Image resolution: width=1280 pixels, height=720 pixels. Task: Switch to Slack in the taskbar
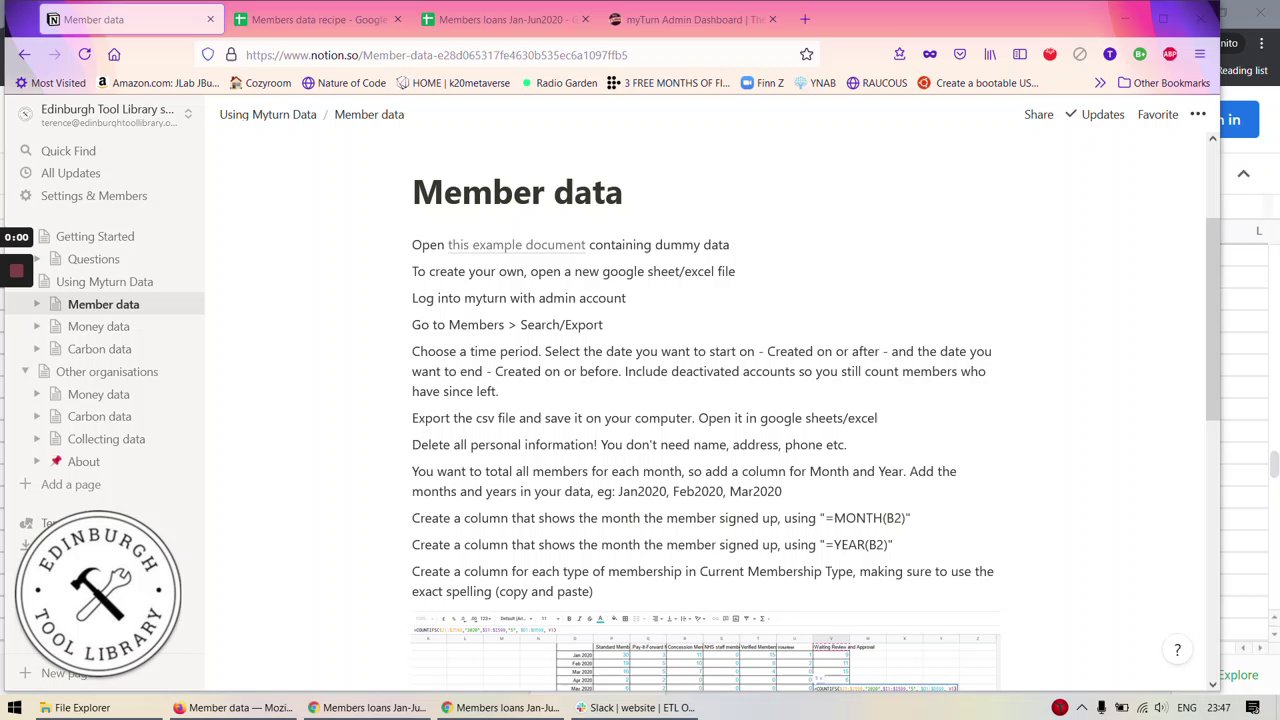[634, 708]
